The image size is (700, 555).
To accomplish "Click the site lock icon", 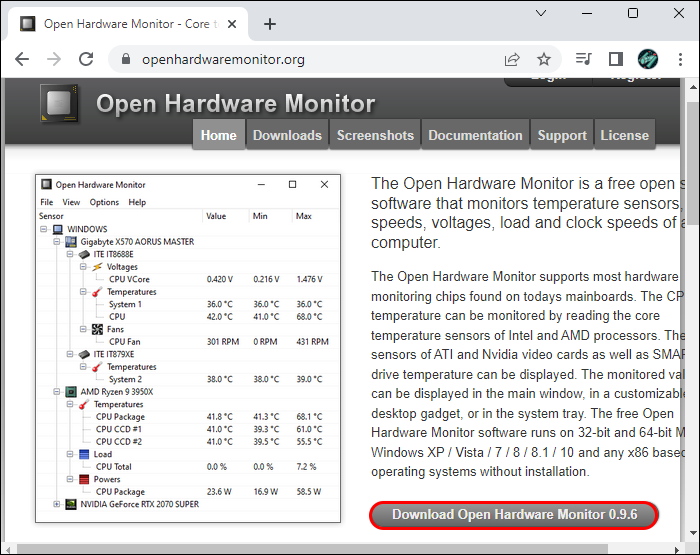I will [x=126, y=59].
